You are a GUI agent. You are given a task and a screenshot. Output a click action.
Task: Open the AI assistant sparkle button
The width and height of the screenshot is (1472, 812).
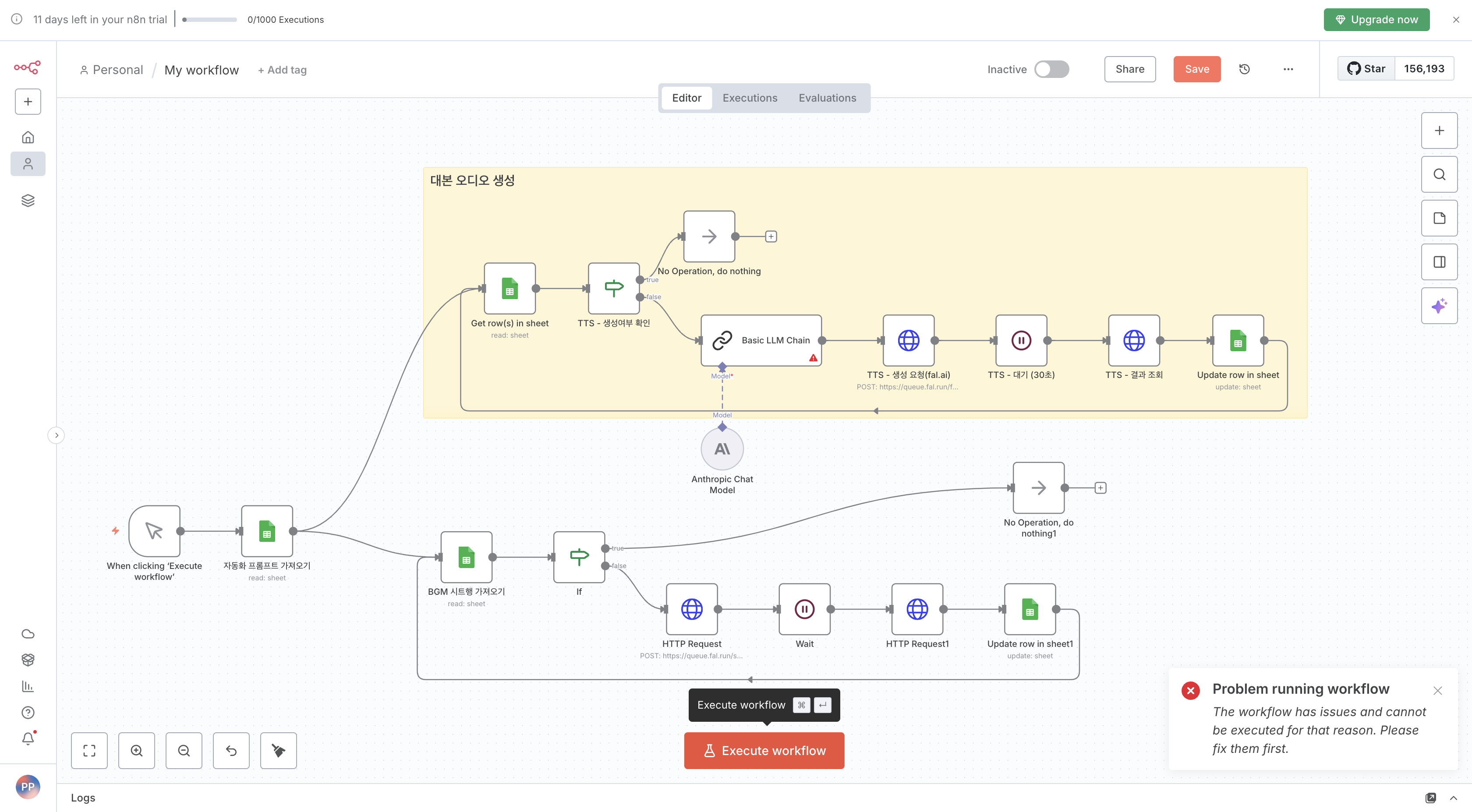pyautogui.click(x=1439, y=306)
